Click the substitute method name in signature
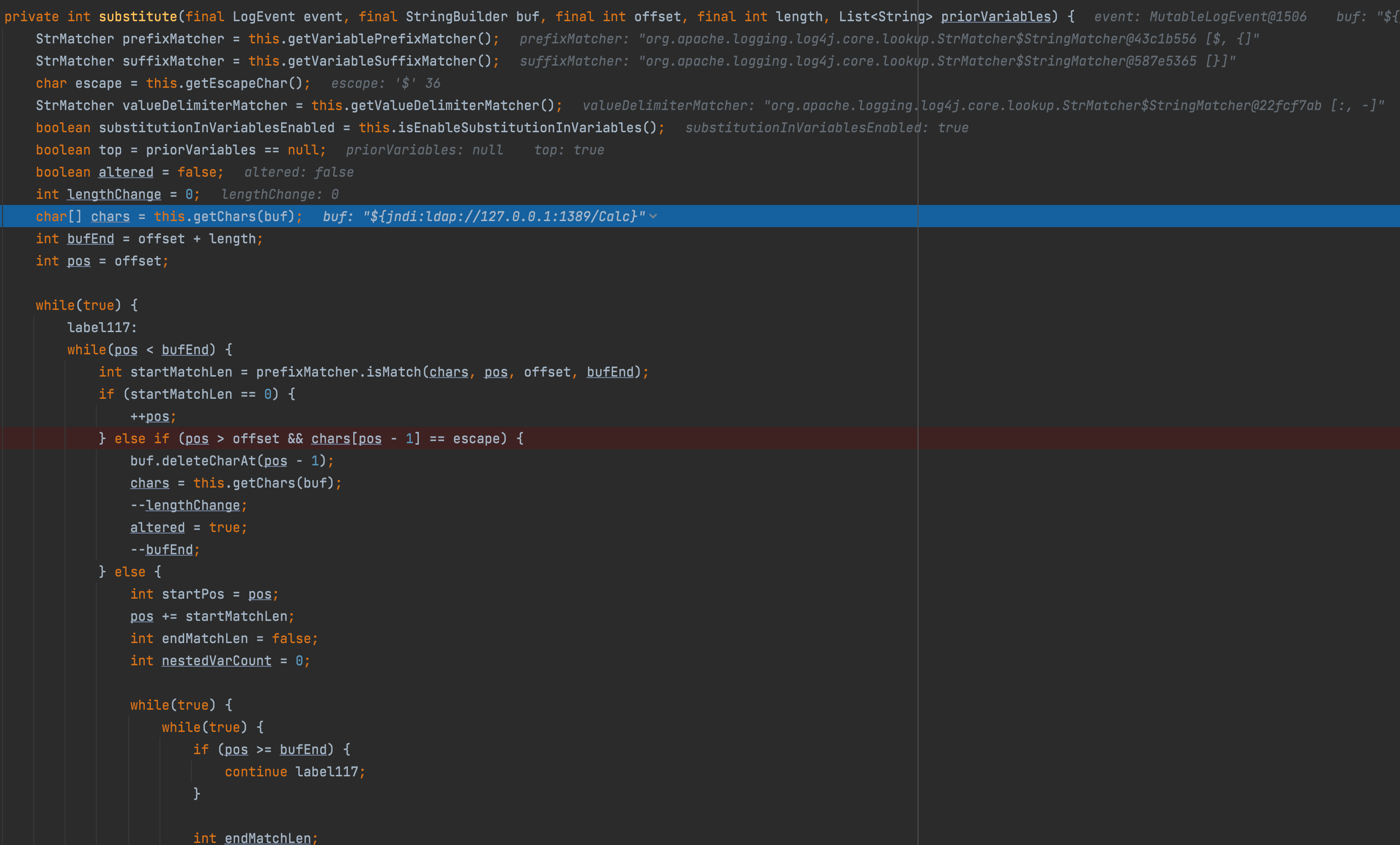The width and height of the screenshot is (1400, 845). [x=137, y=17]
